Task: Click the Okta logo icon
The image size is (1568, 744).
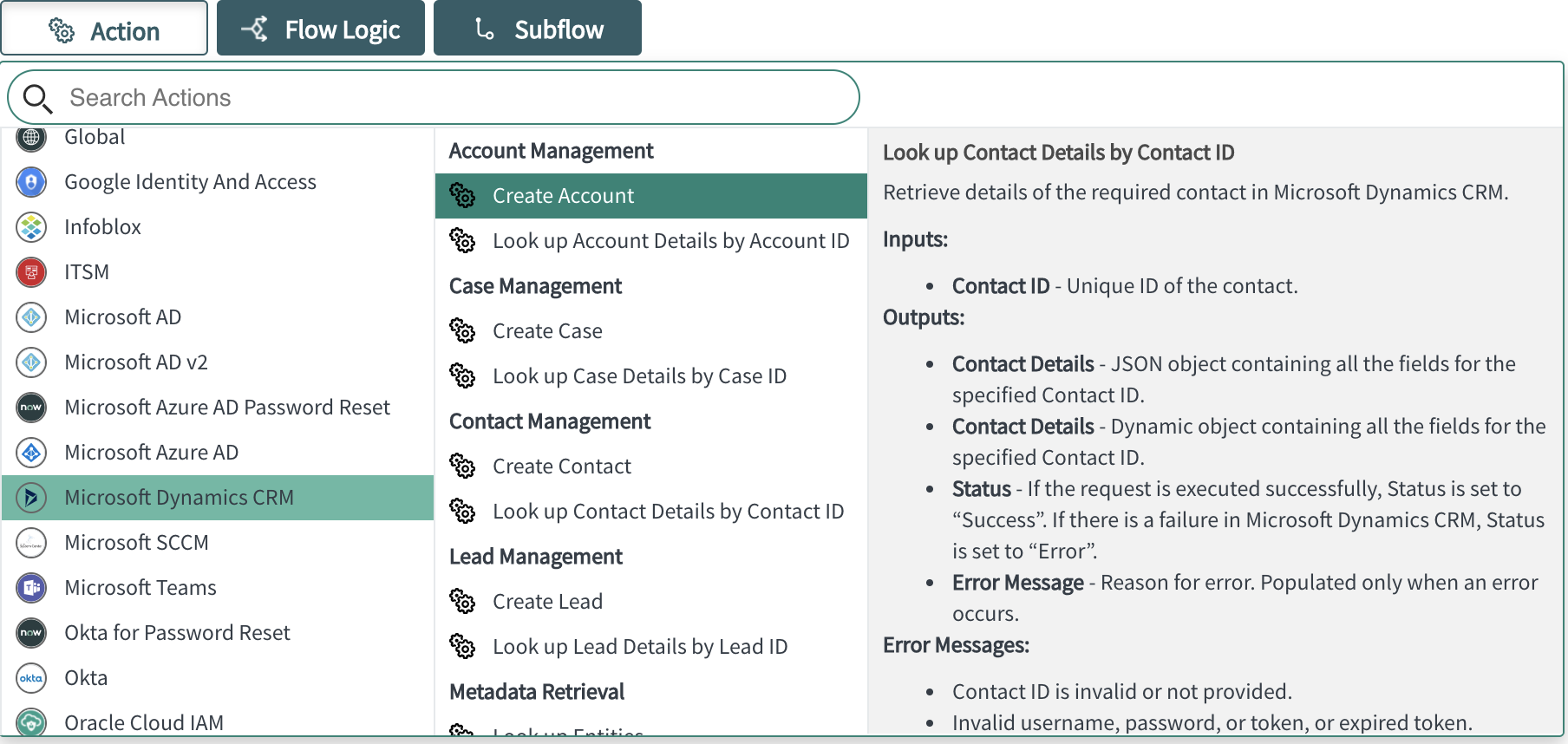Action: click(31, 678)
